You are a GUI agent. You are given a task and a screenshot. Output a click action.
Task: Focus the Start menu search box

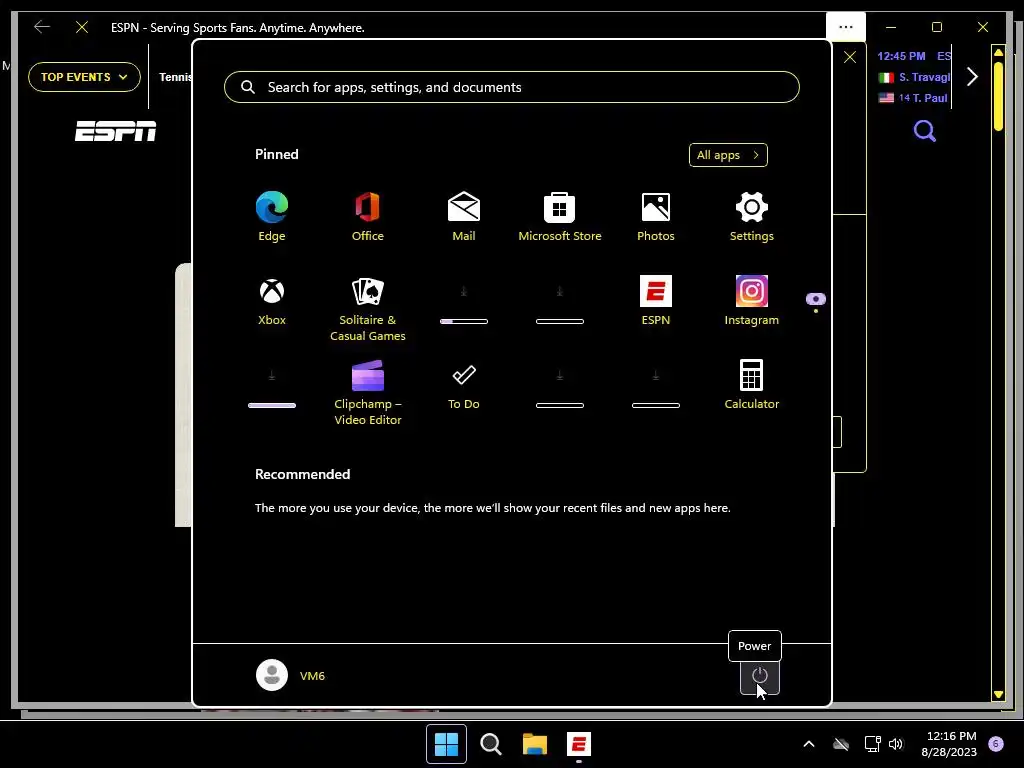coord(511,87)
